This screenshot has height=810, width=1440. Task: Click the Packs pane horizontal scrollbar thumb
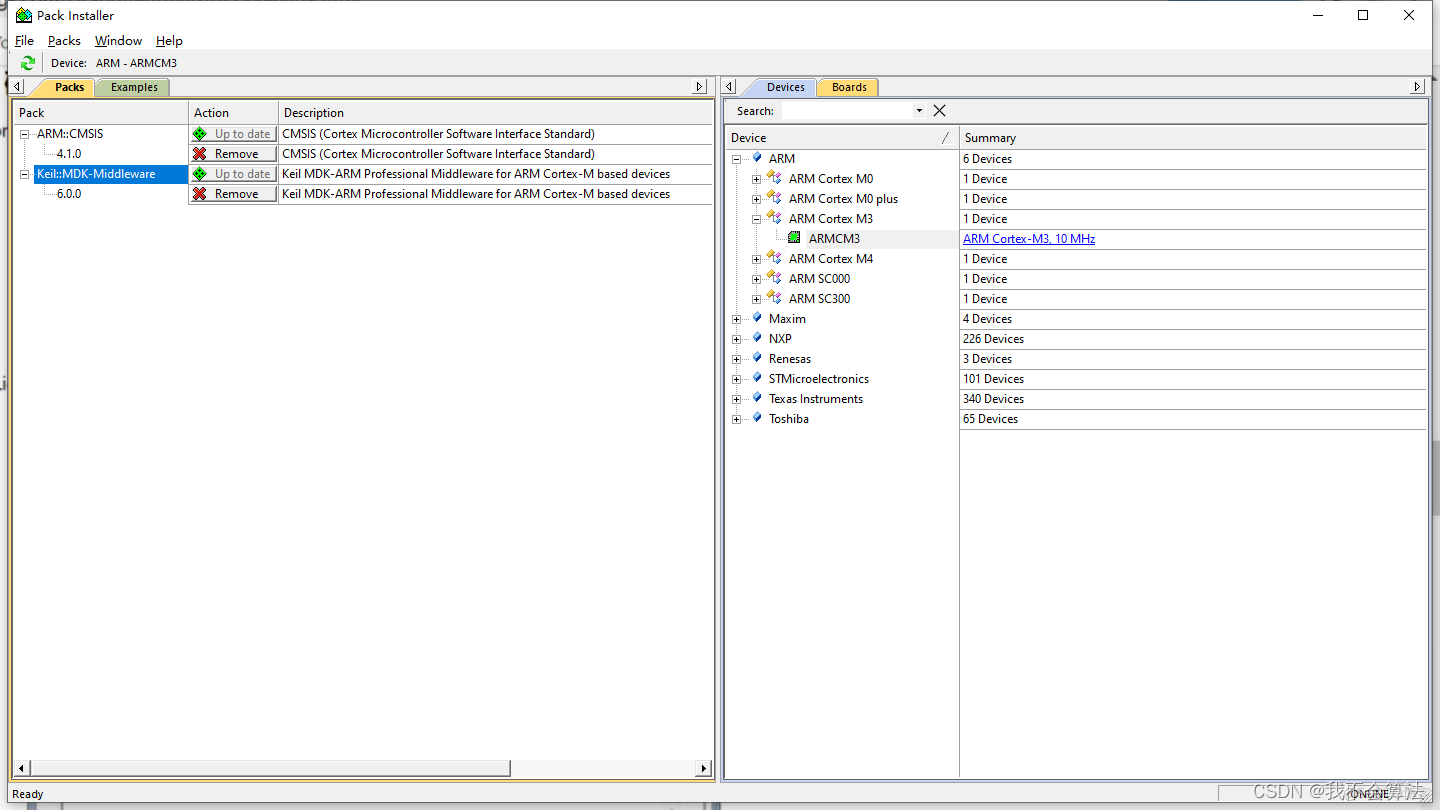pyautogui.click(x=271, y=768)
